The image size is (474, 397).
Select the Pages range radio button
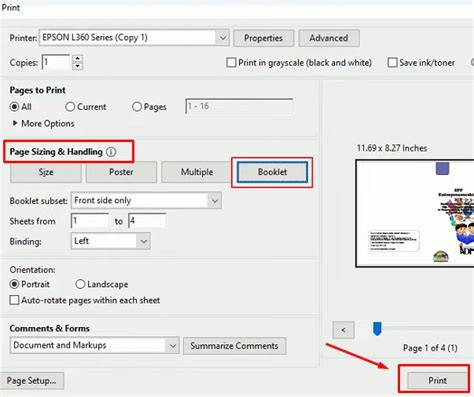tap(137, 107)
